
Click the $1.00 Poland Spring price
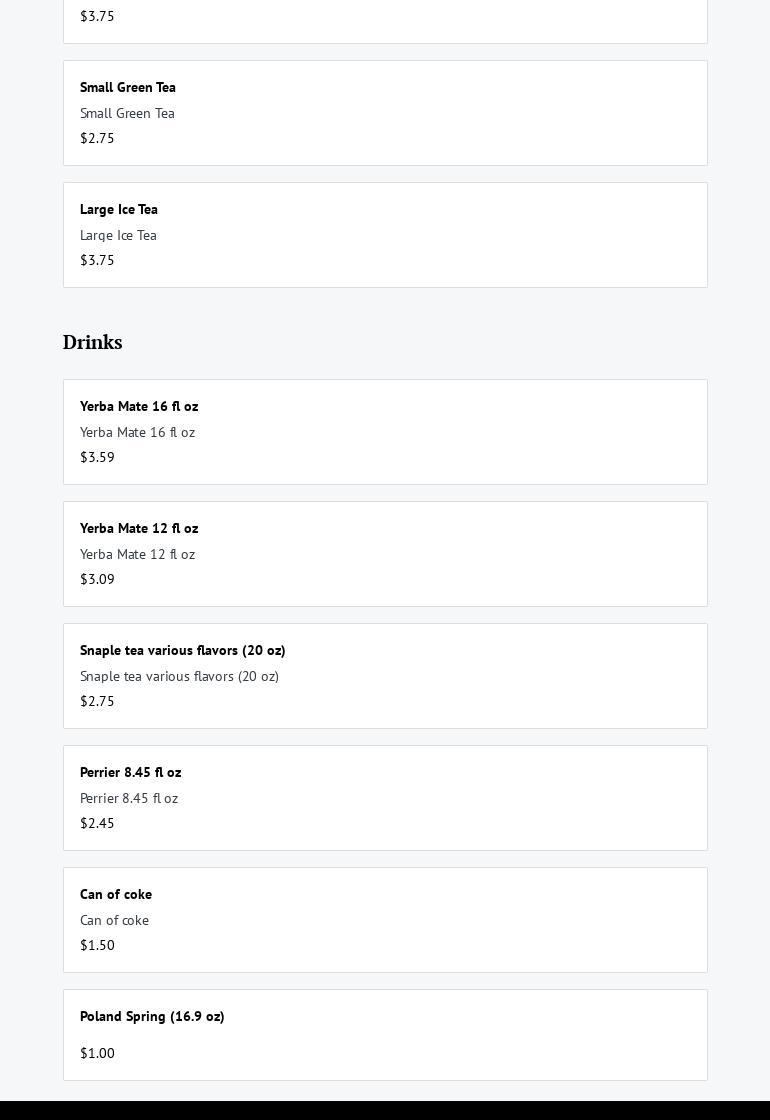coord(97,1053)
